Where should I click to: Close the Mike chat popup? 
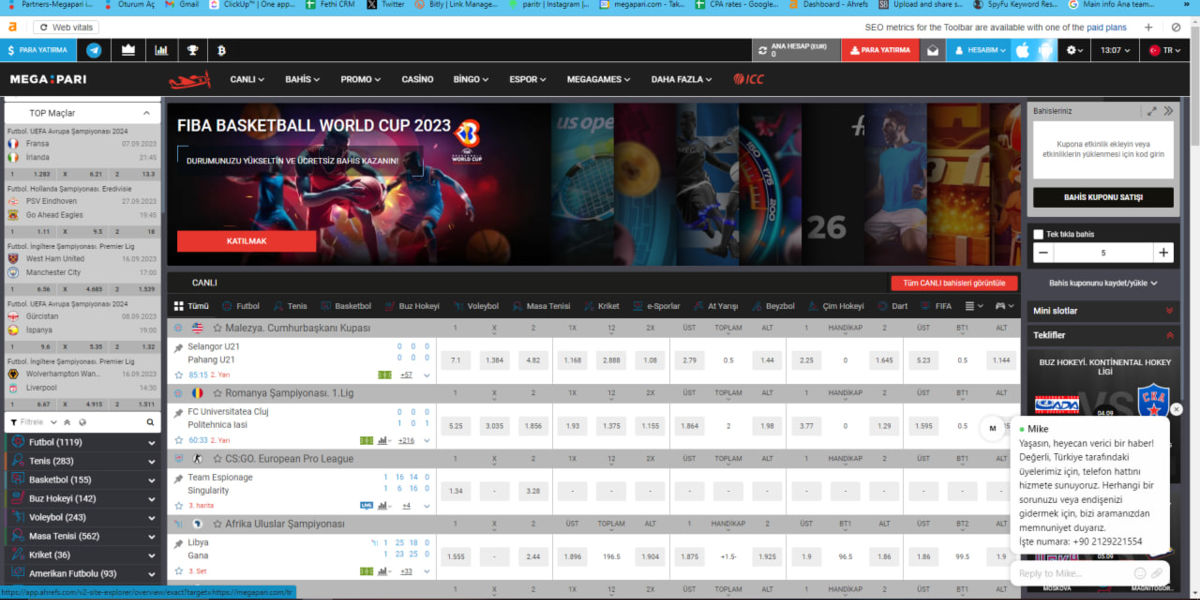[1176, 409]
